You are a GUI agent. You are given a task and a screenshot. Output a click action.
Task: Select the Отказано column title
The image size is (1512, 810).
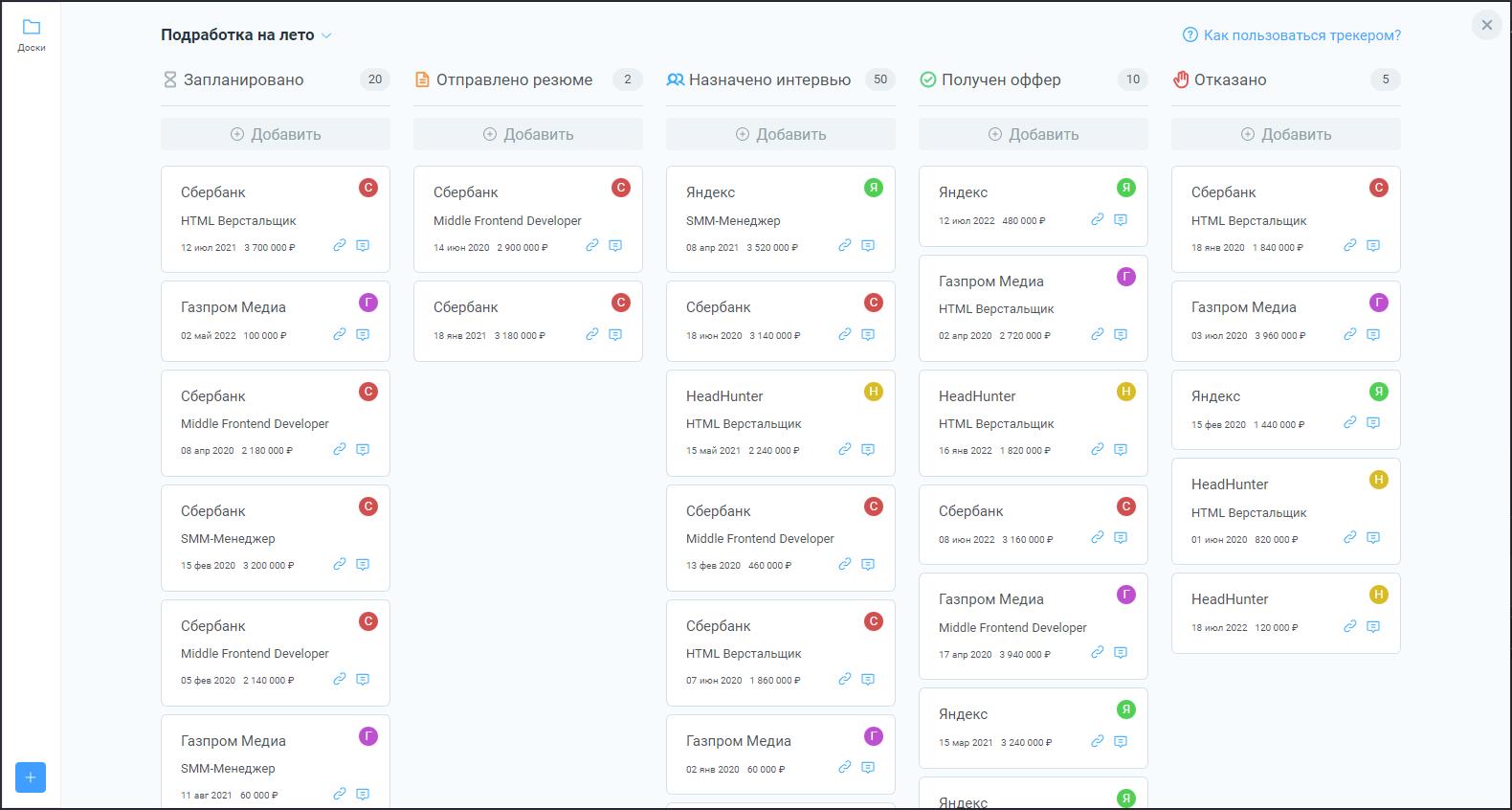pos(1231,80)
